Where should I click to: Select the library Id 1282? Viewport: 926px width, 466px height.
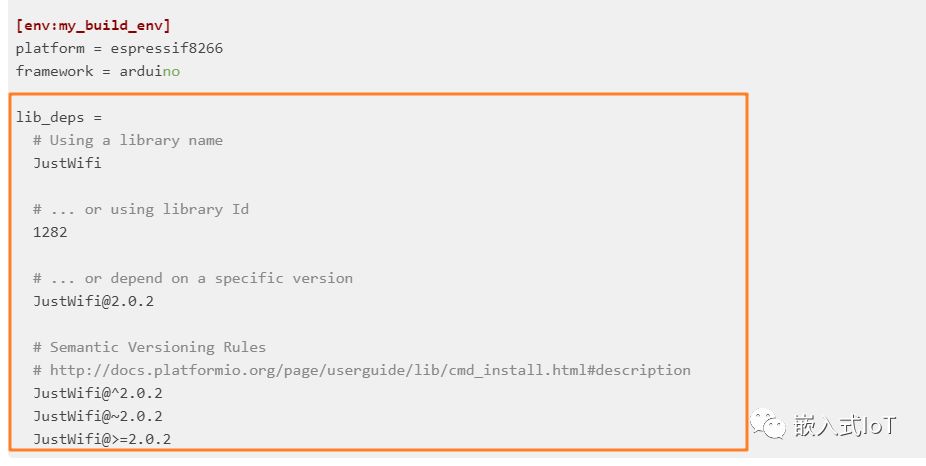(50, 232)
